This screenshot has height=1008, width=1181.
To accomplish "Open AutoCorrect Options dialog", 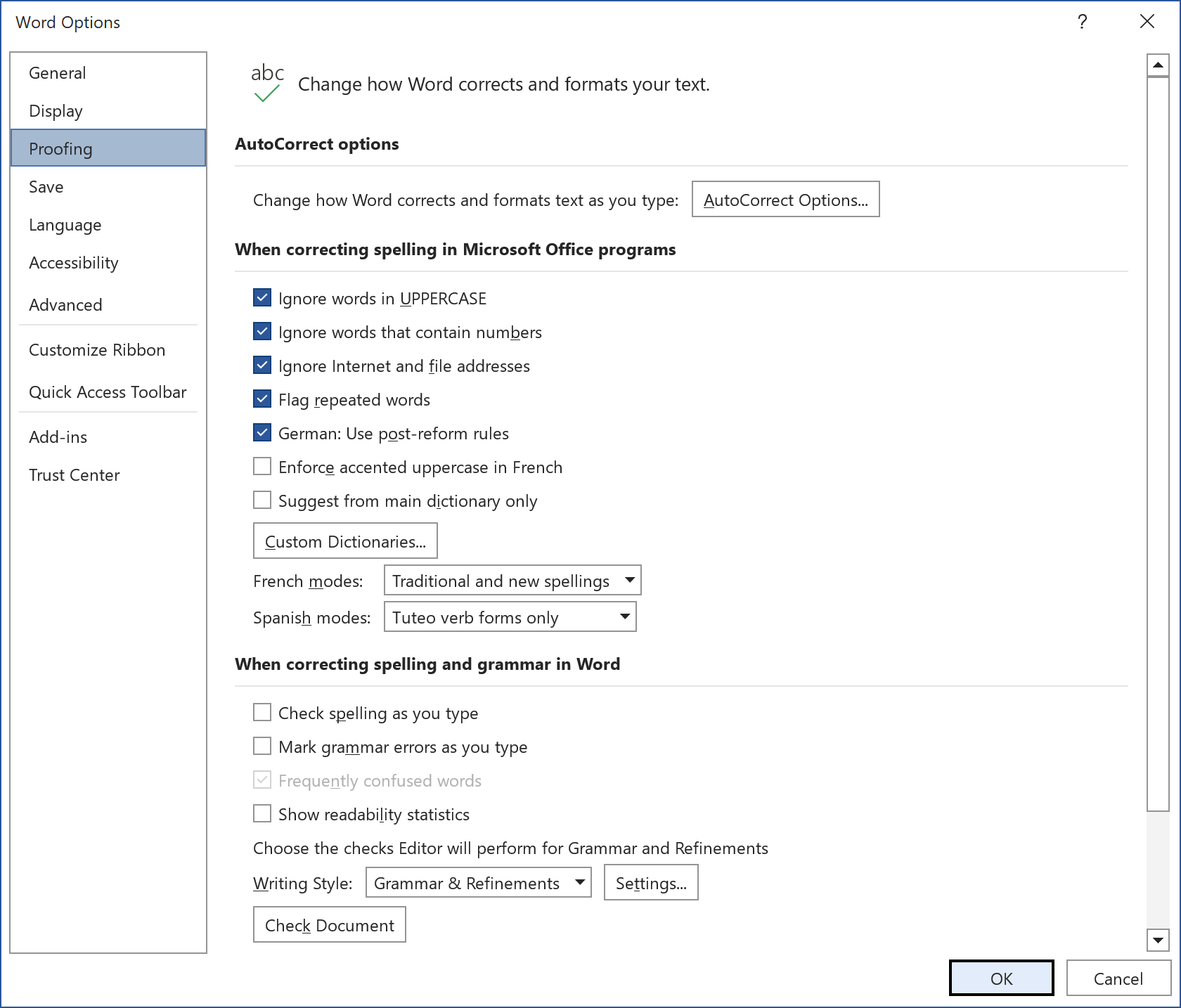I will [x=785, y=200].
